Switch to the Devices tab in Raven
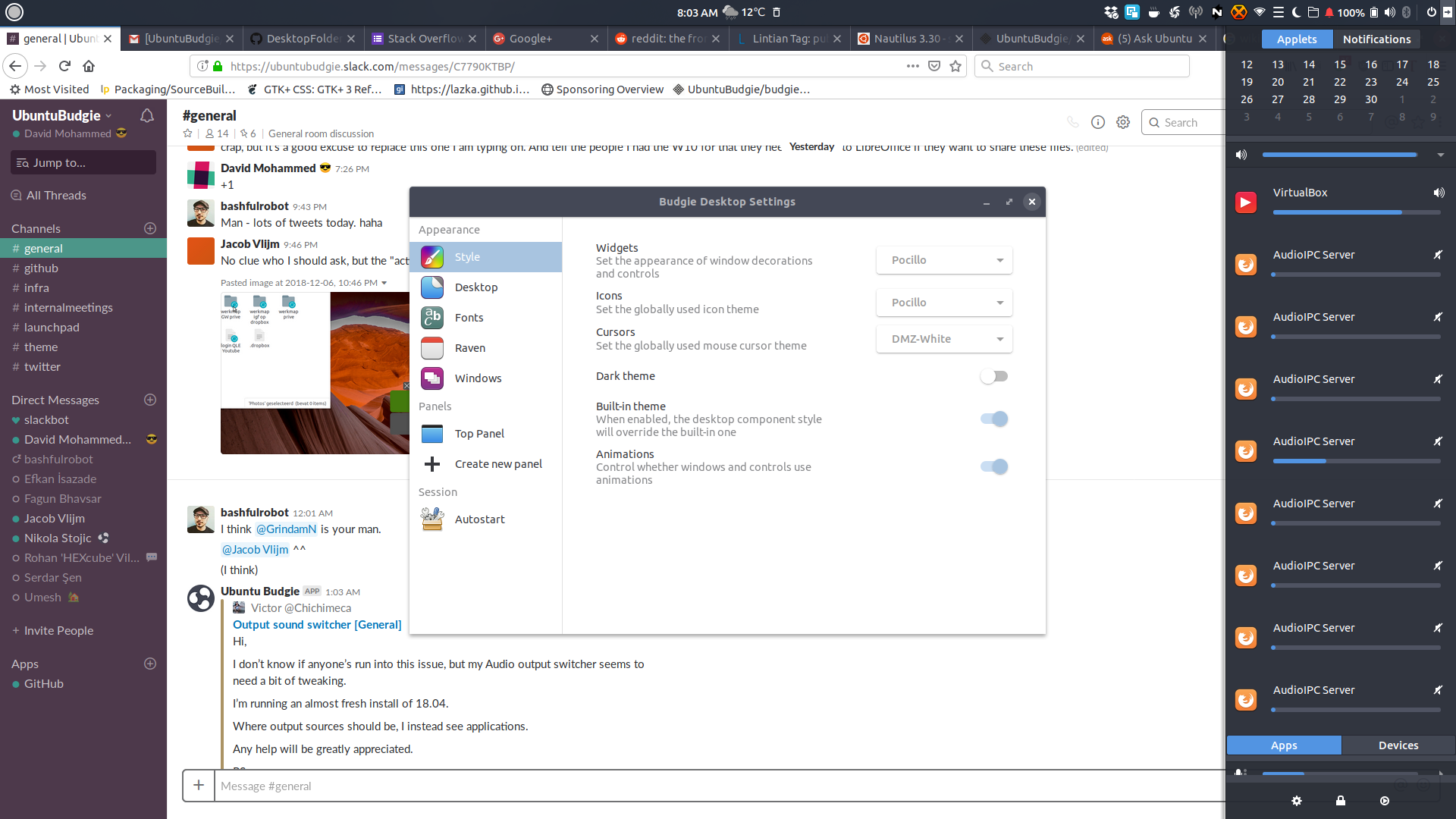 pyautogui.click(x=1398, y=745)
